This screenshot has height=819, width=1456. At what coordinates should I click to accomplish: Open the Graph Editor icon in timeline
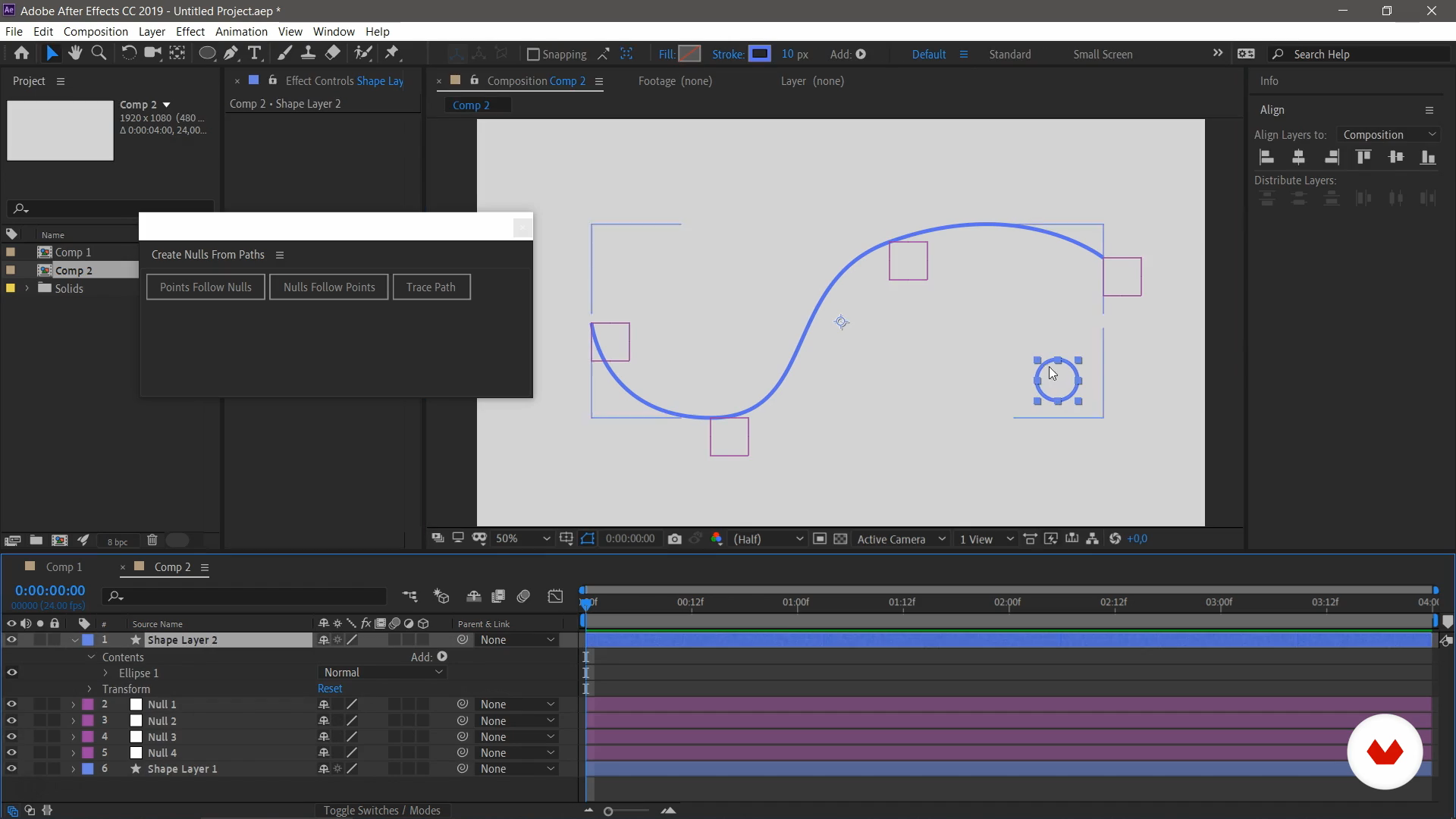pos(555,597)
